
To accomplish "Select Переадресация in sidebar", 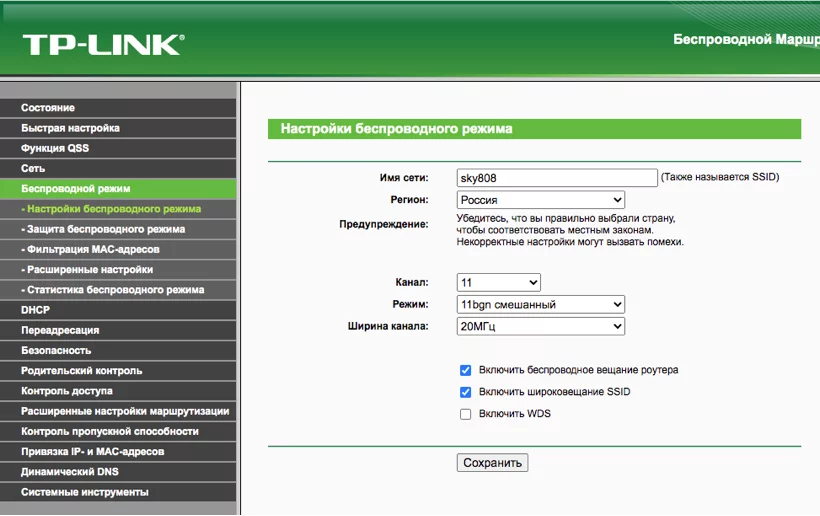I will coord(118,330).
